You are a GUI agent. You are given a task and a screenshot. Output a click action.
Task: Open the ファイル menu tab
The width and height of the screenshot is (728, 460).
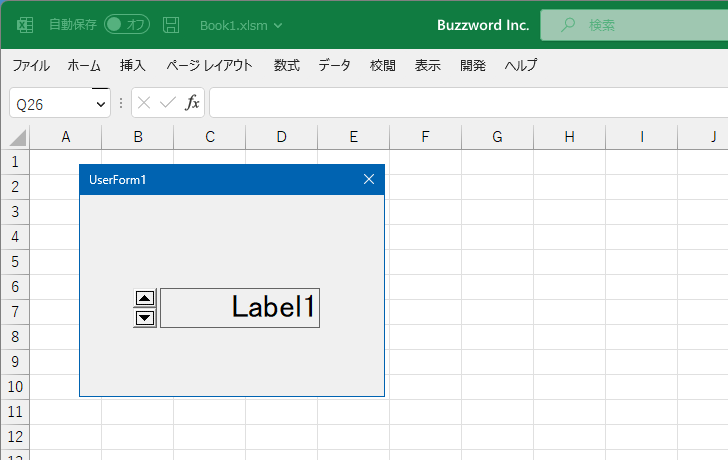coord(31,65)
